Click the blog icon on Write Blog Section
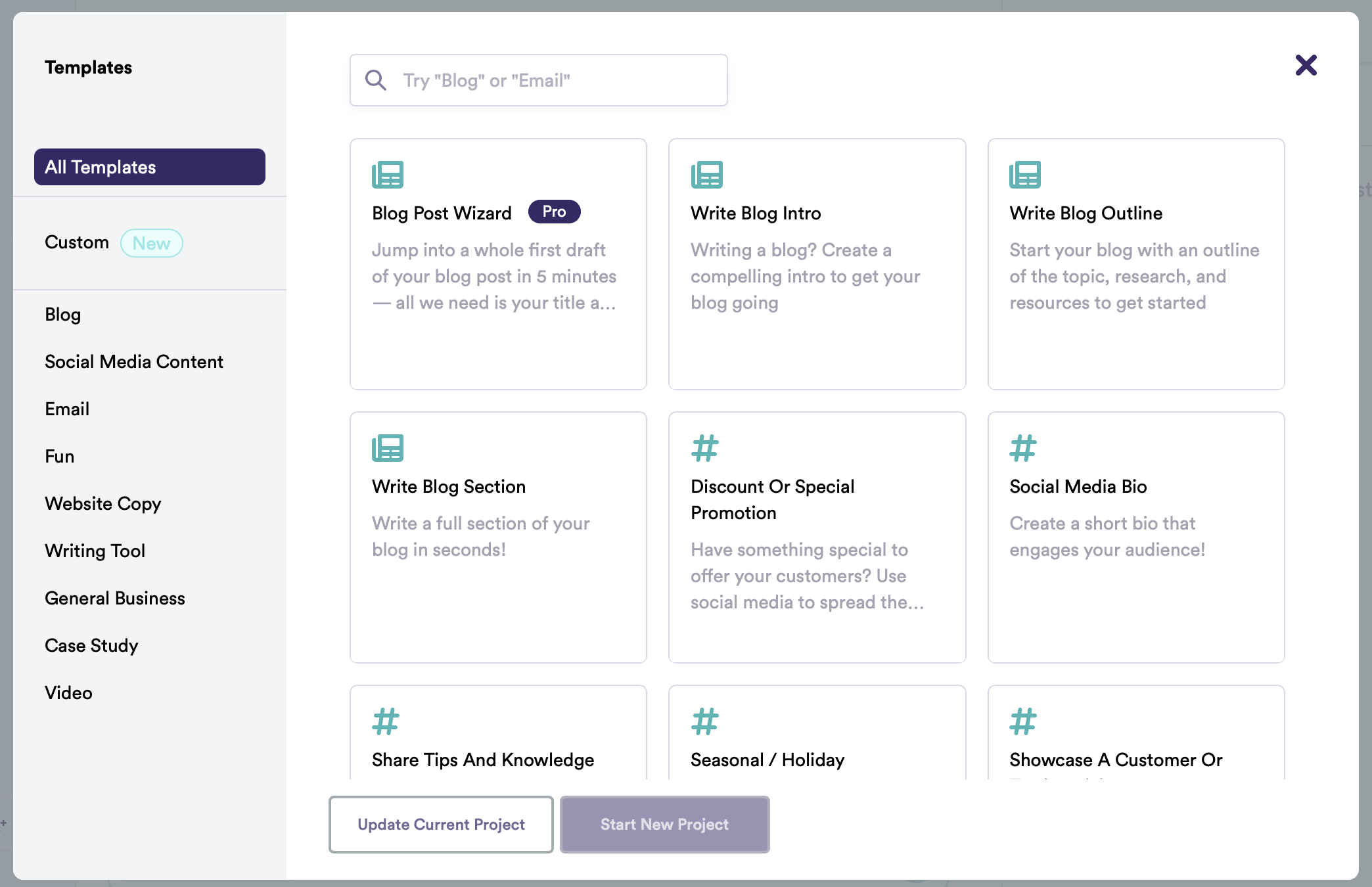1372x887 pixels. 388,448
